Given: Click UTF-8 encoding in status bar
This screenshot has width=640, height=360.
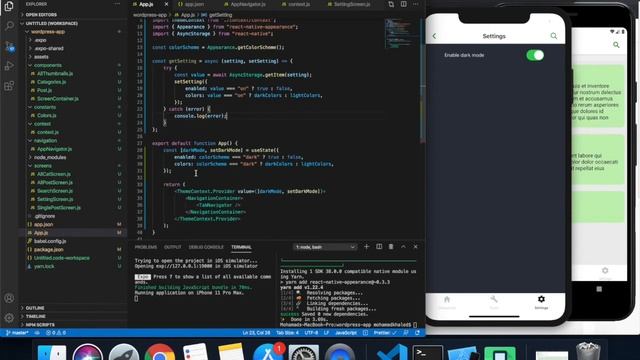Looking at the screenshot, I should (311, 333).
